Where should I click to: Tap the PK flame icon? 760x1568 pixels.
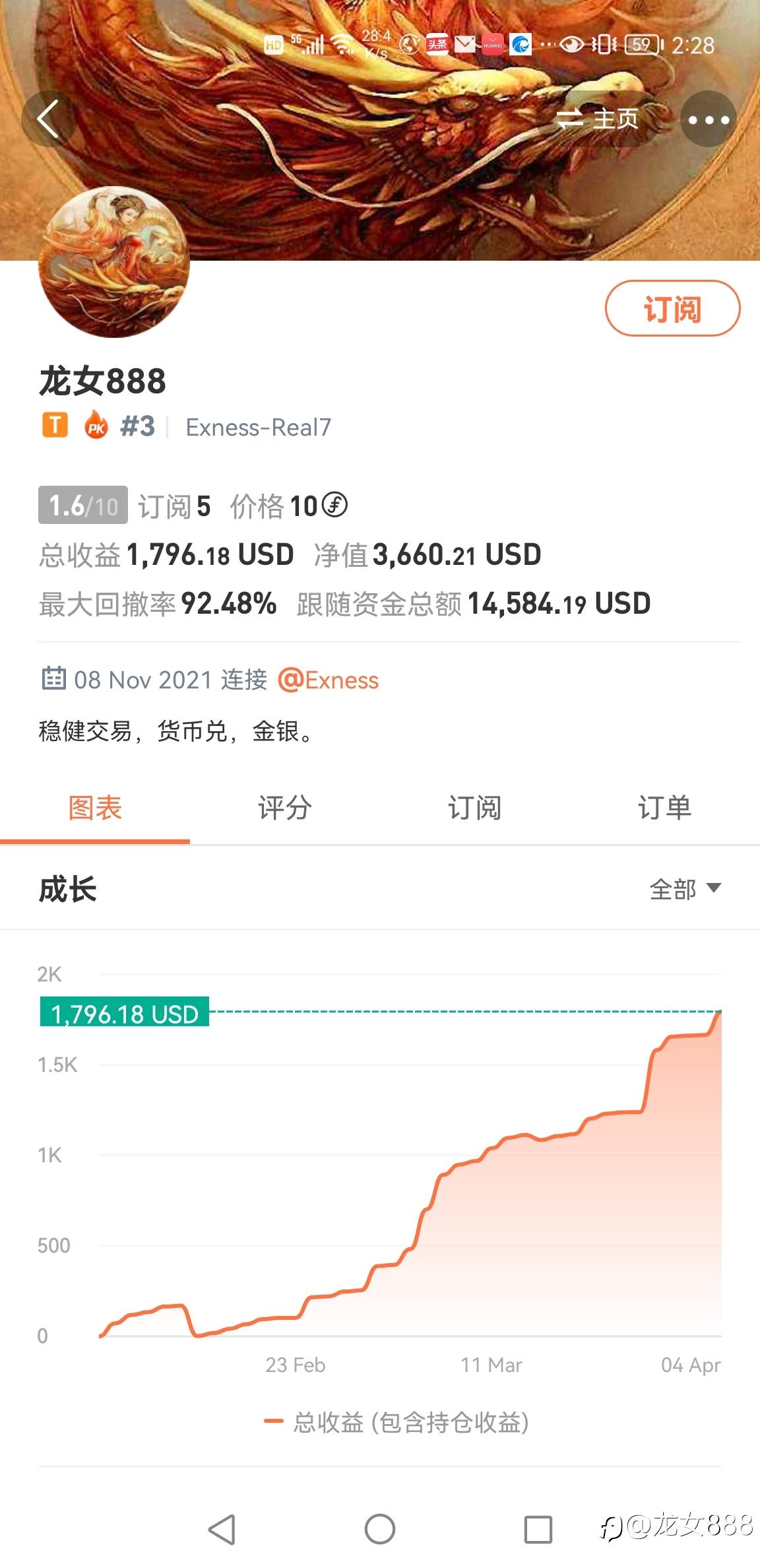(x=96, y=426)
